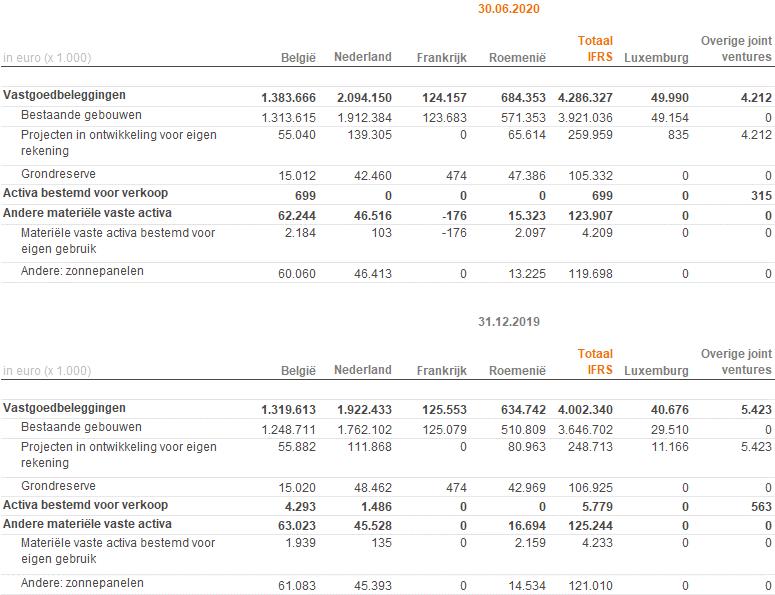Select the total 123.907
This screenshot has width=775, height=595.
pyautogui.click(x=590, y=216)
